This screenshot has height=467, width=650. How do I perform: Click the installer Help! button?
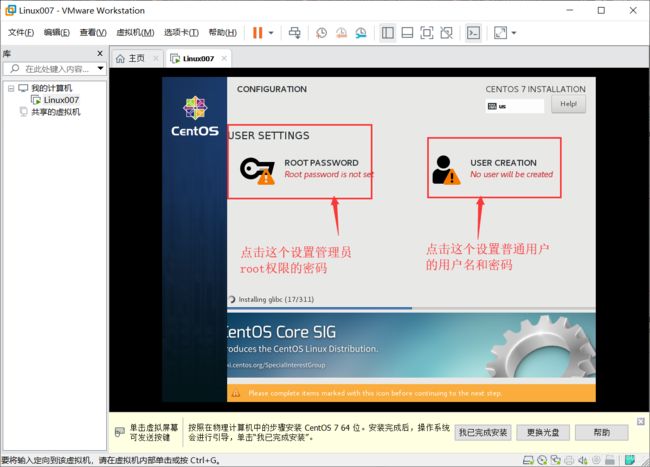[568, 104]
